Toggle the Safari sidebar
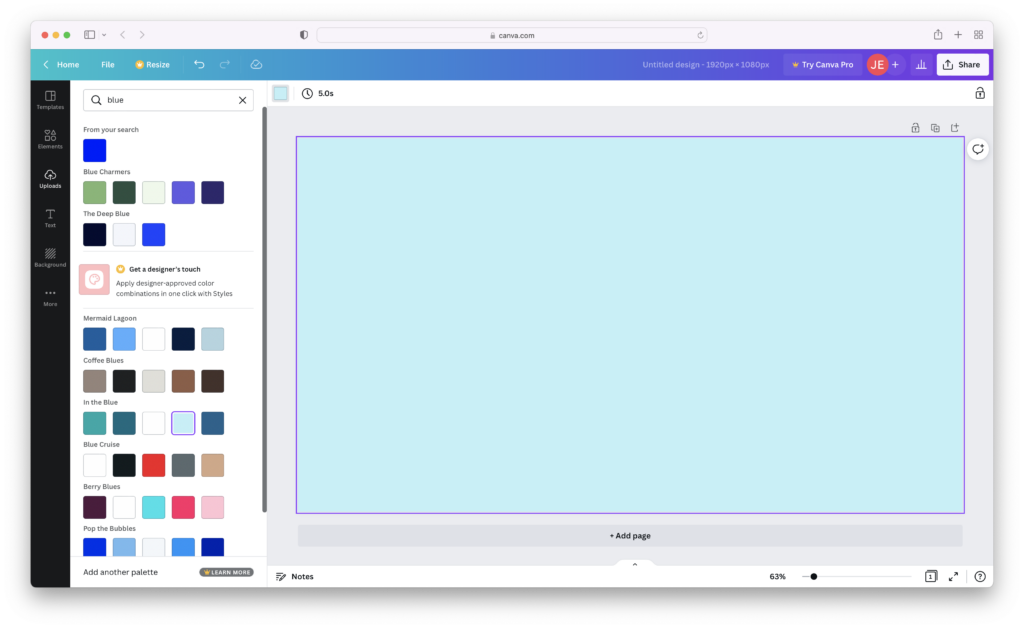This screenshot has height=628, width=1024. [89, 35]
